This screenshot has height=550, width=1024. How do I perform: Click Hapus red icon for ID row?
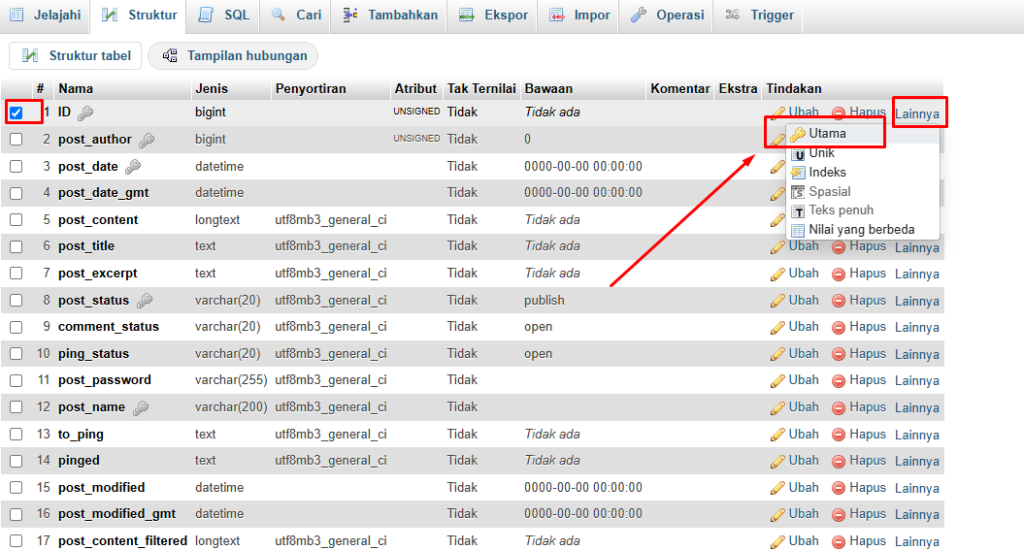click(839, 113)
